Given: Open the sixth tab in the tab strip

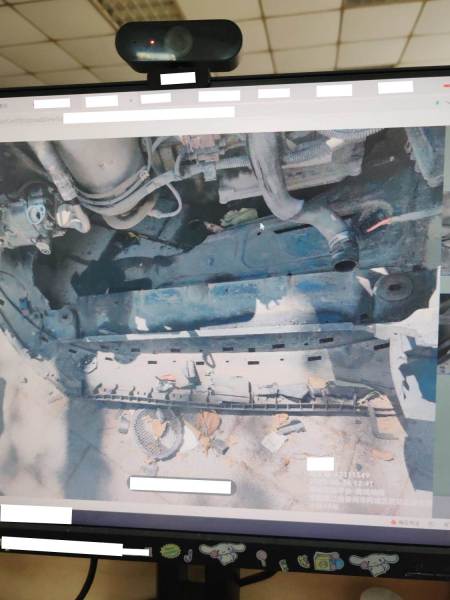Looking at the screenshot, I should point(334,90).
